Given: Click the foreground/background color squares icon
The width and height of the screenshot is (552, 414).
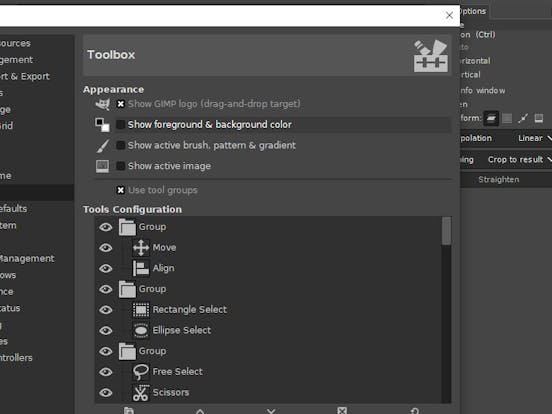Looking at the screenshot, I should pyautogui.click(x=102, y=125).
